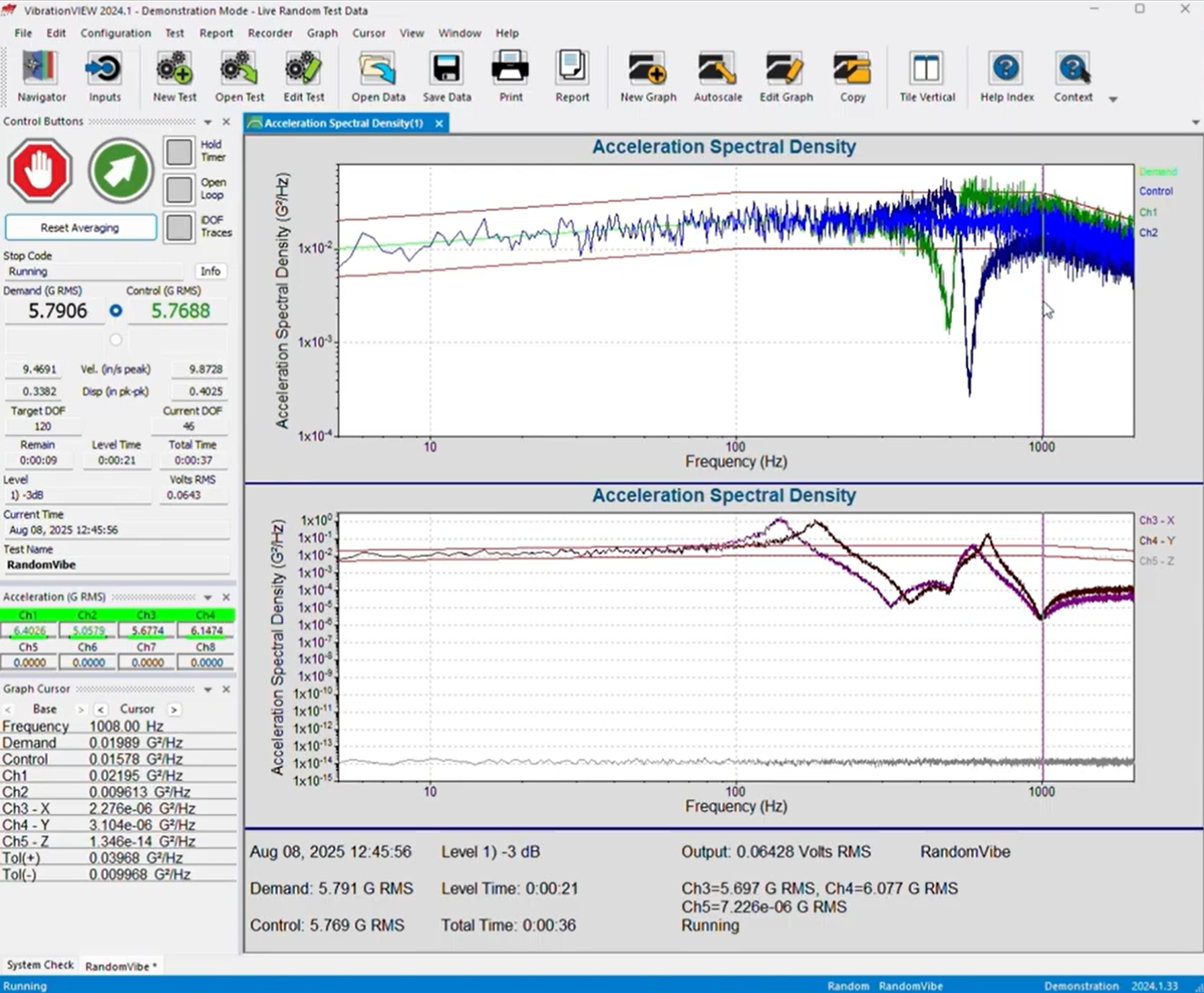Create a New Test
The width and height of the screenshot is (1204, 993).
click(x=174, y=77)
